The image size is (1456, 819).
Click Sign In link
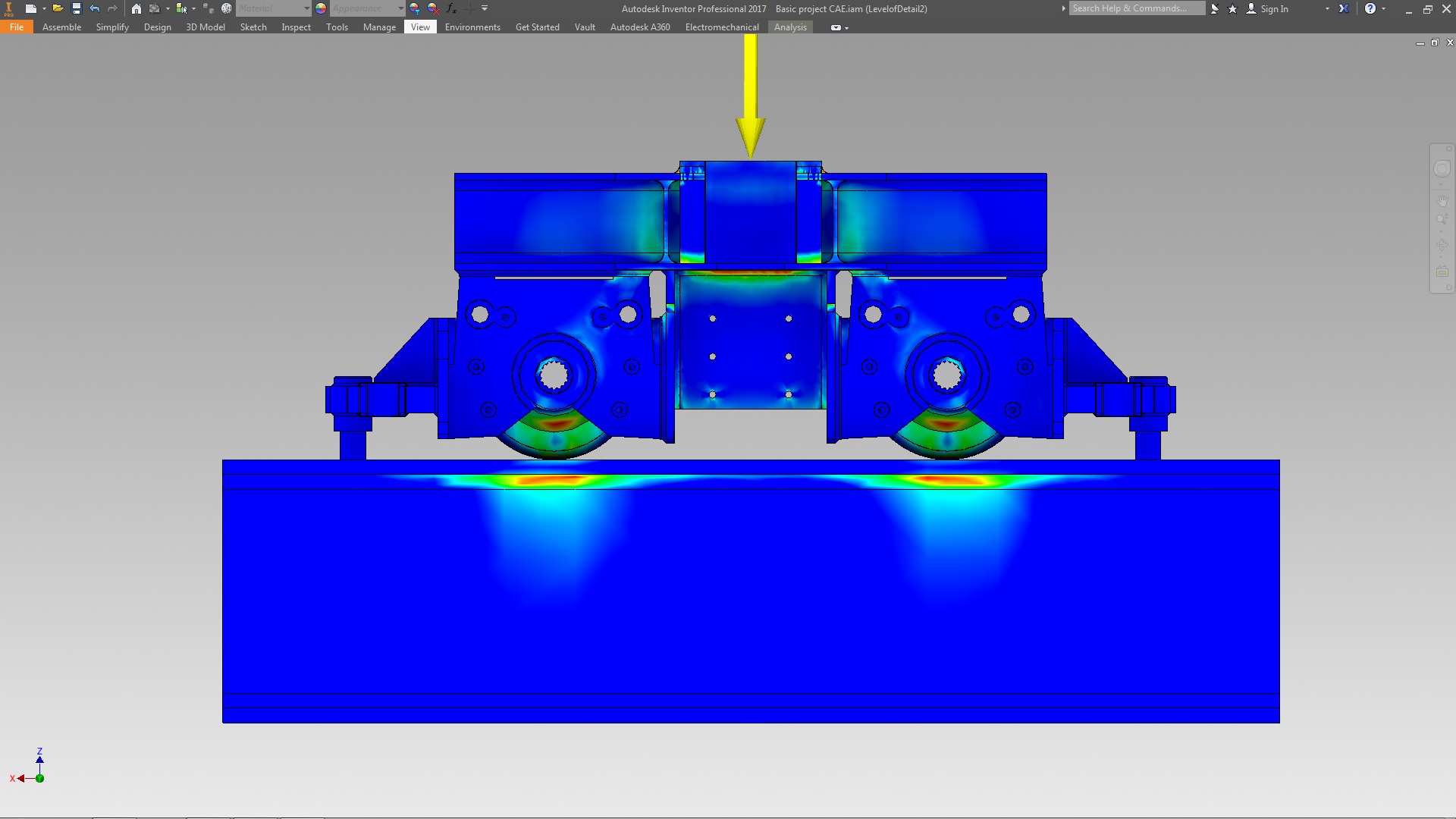coord(1274,8)
